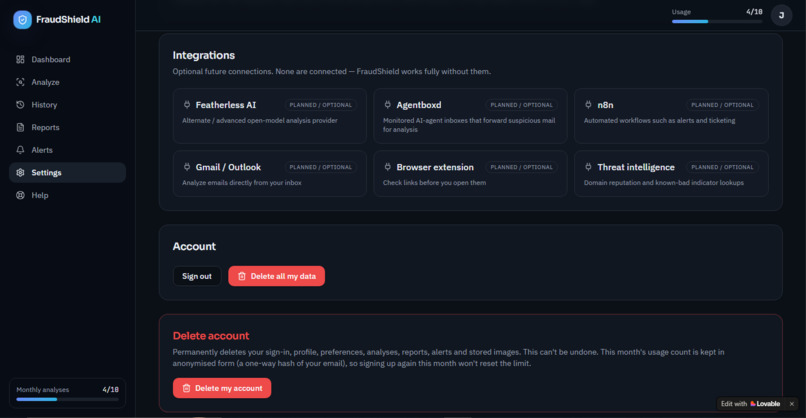Open the Dashboard page

pyautogui.click(x=67, y=60)
